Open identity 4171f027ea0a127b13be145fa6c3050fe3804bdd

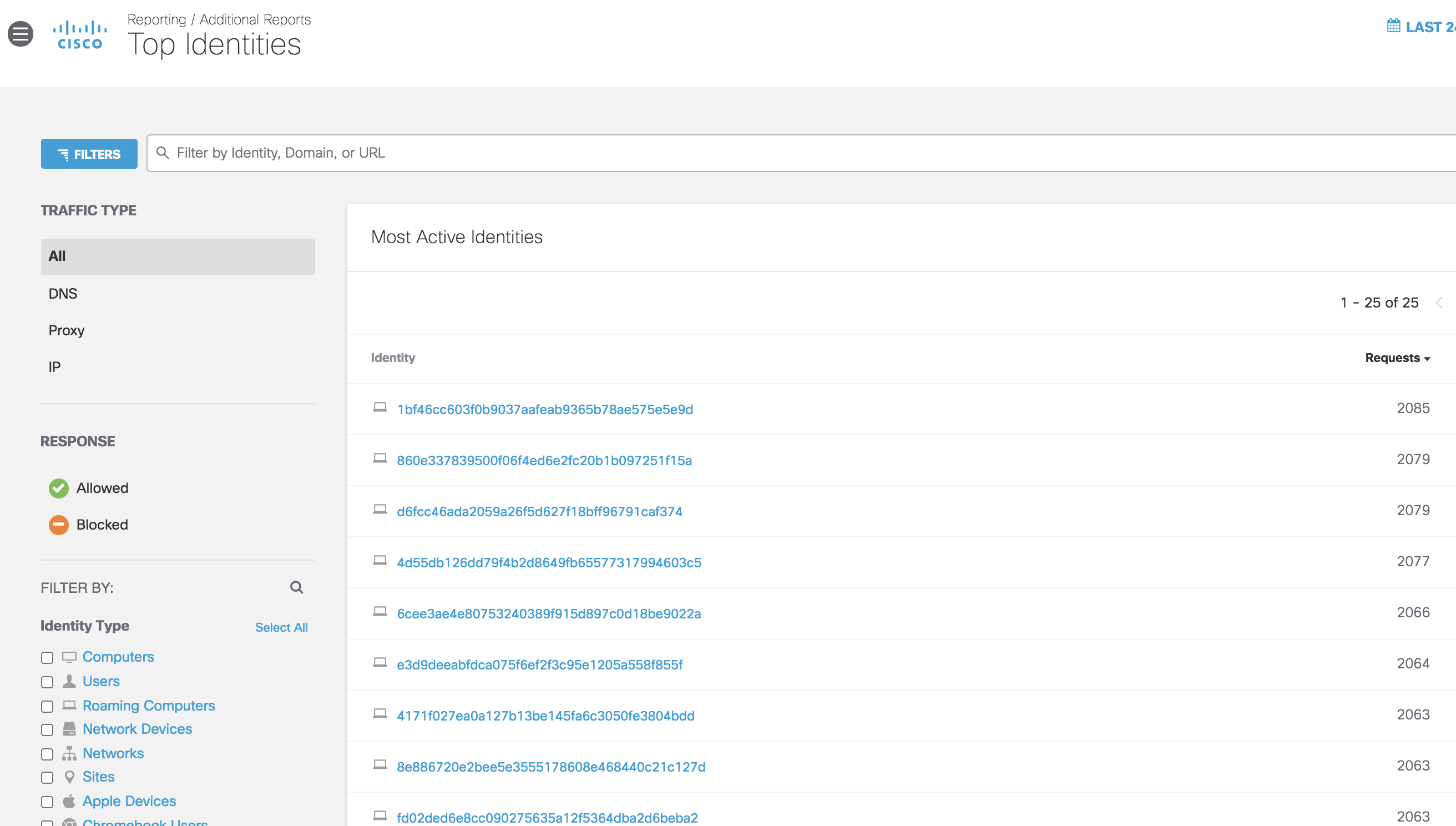545,716
